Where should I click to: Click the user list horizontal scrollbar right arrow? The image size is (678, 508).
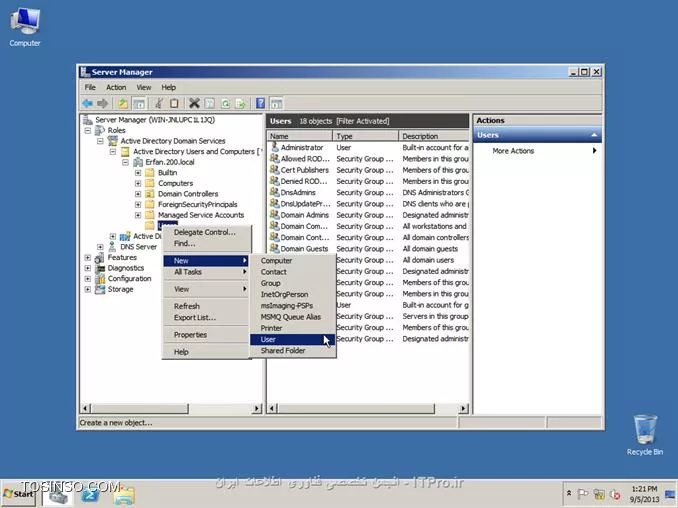point(464,408)
